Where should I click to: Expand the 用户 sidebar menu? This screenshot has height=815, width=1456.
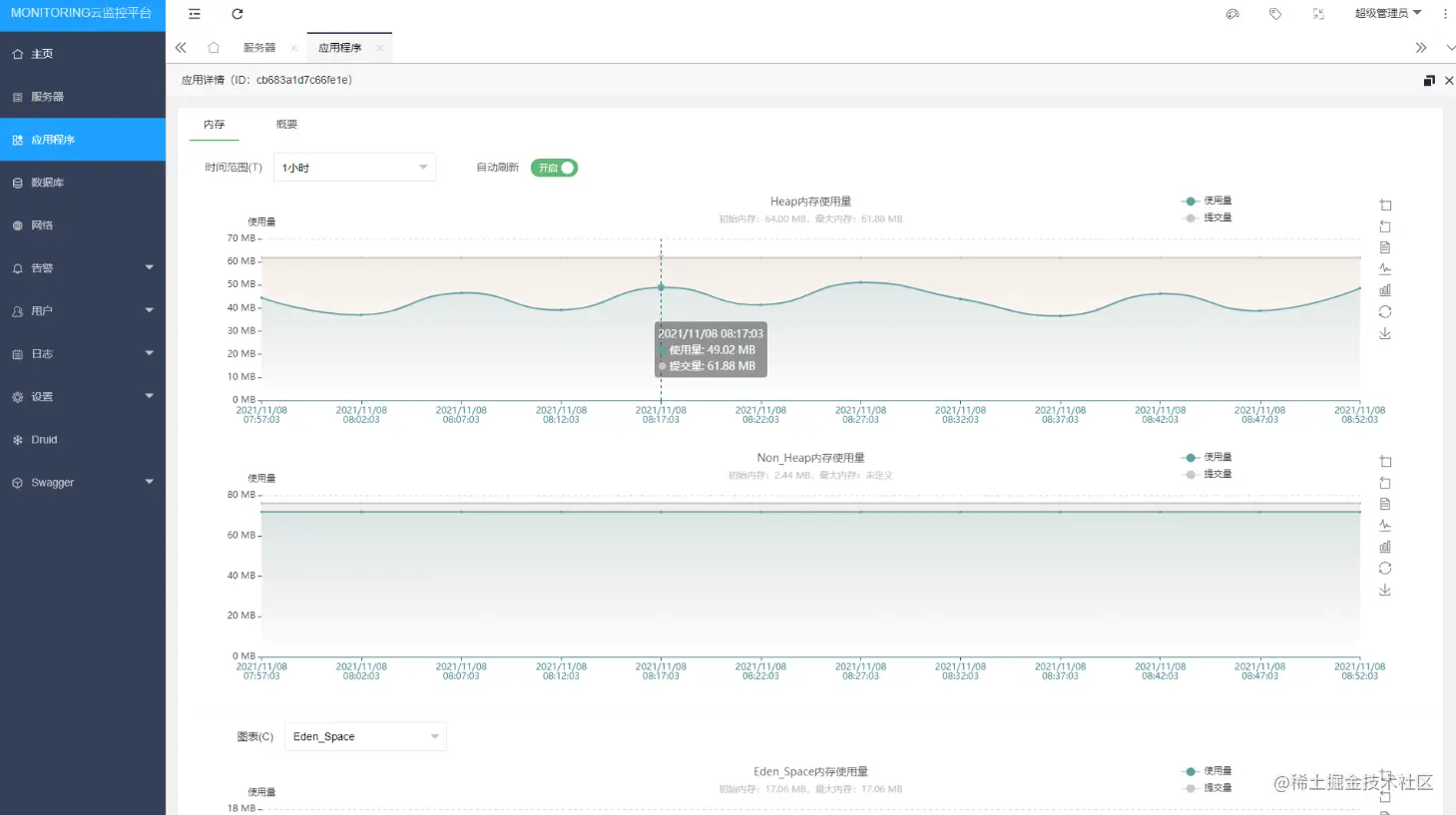point(83,311)
